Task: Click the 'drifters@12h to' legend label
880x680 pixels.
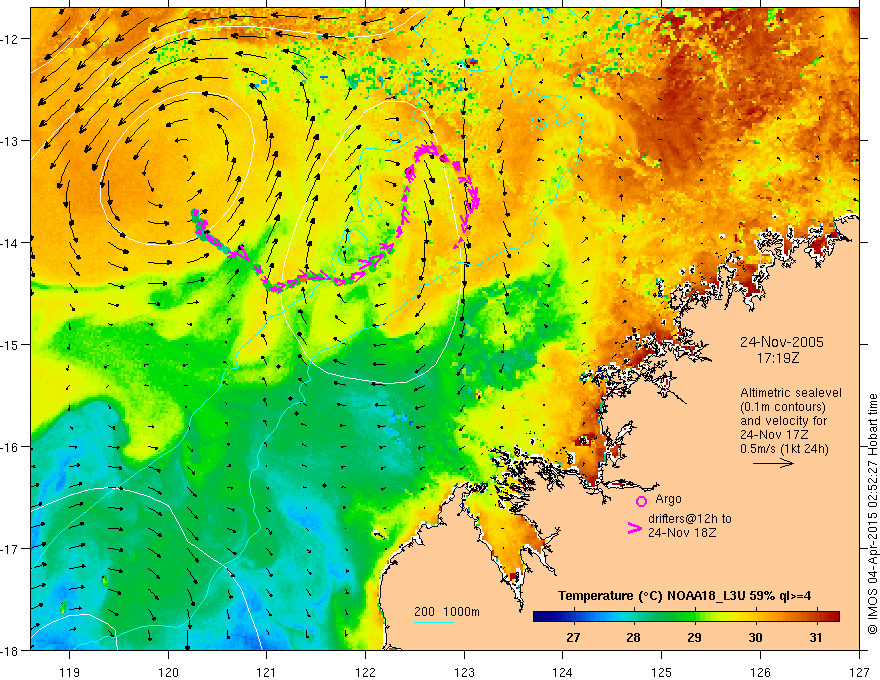Action: click(x=690, y=519)
